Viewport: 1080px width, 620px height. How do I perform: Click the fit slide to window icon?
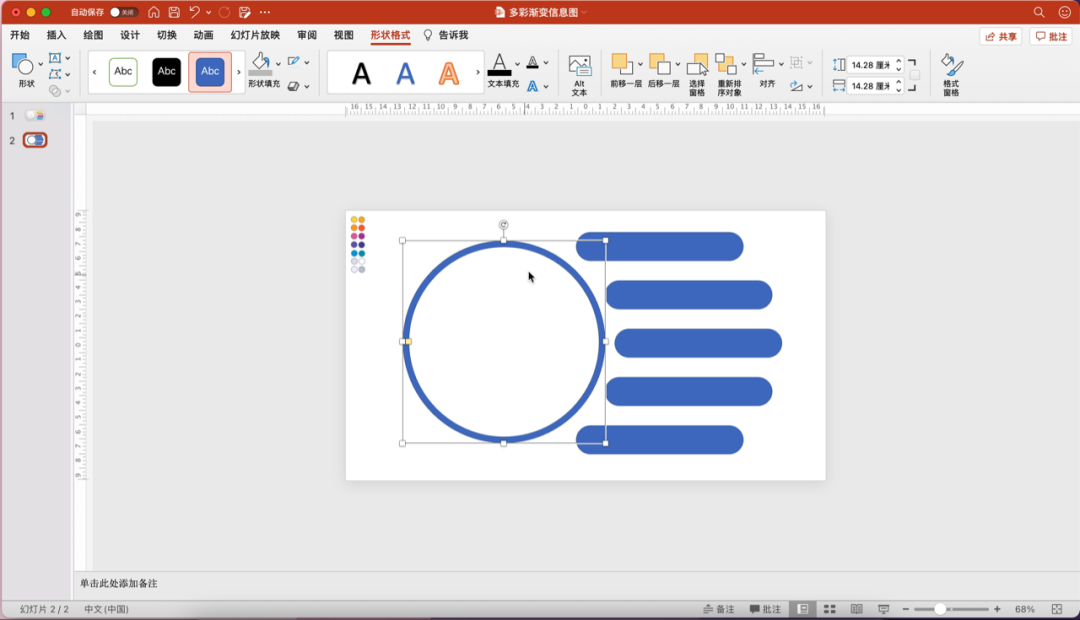(x=1057, y=609)
